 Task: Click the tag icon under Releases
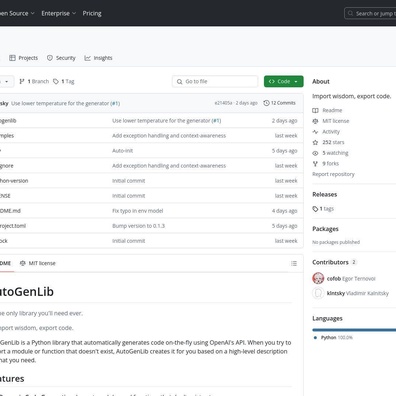click(315, 209)
